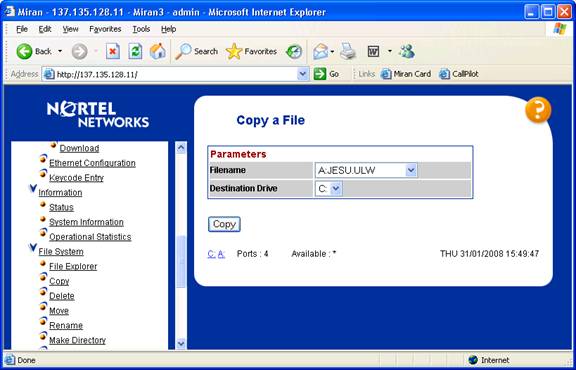Click the orange help question mark icon

point(538,110)
